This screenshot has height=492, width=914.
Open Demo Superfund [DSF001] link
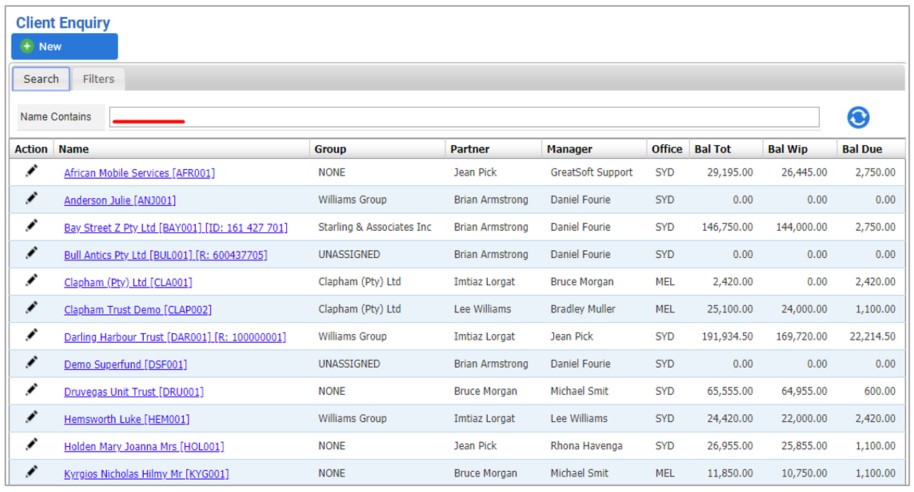point(125,365)
